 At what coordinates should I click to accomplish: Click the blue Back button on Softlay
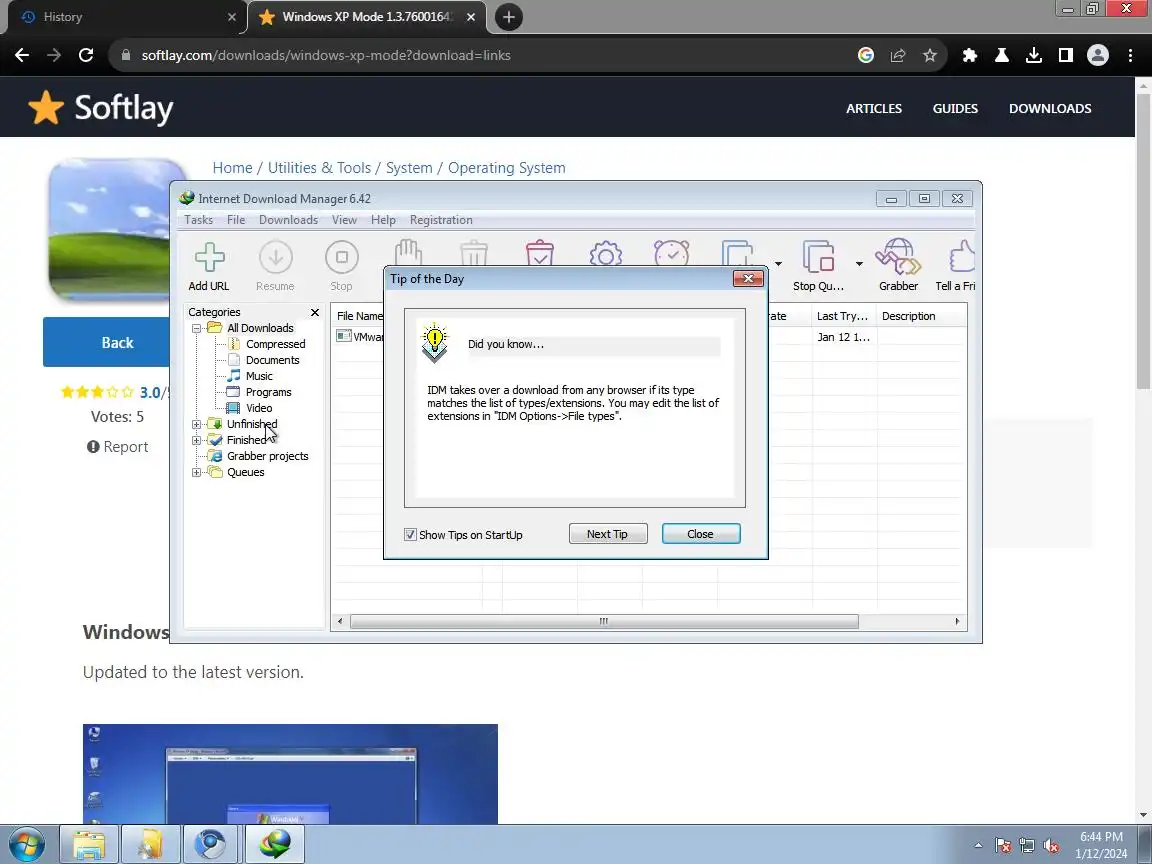click(107, 342)
